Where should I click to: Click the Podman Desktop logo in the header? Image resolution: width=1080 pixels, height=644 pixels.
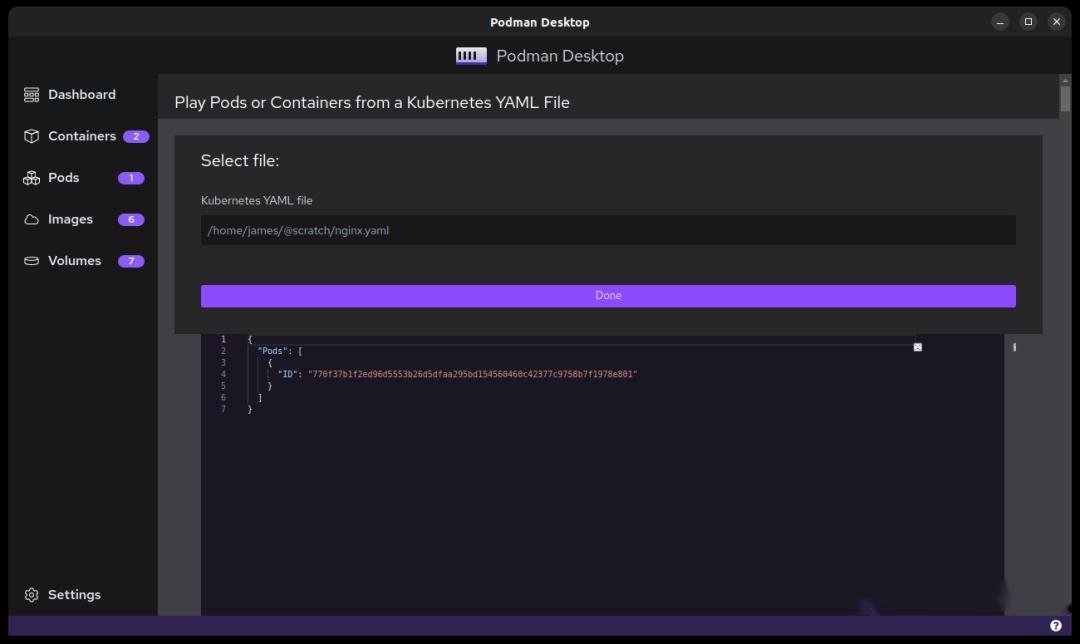pyautogui.click(x=470, y=55)
